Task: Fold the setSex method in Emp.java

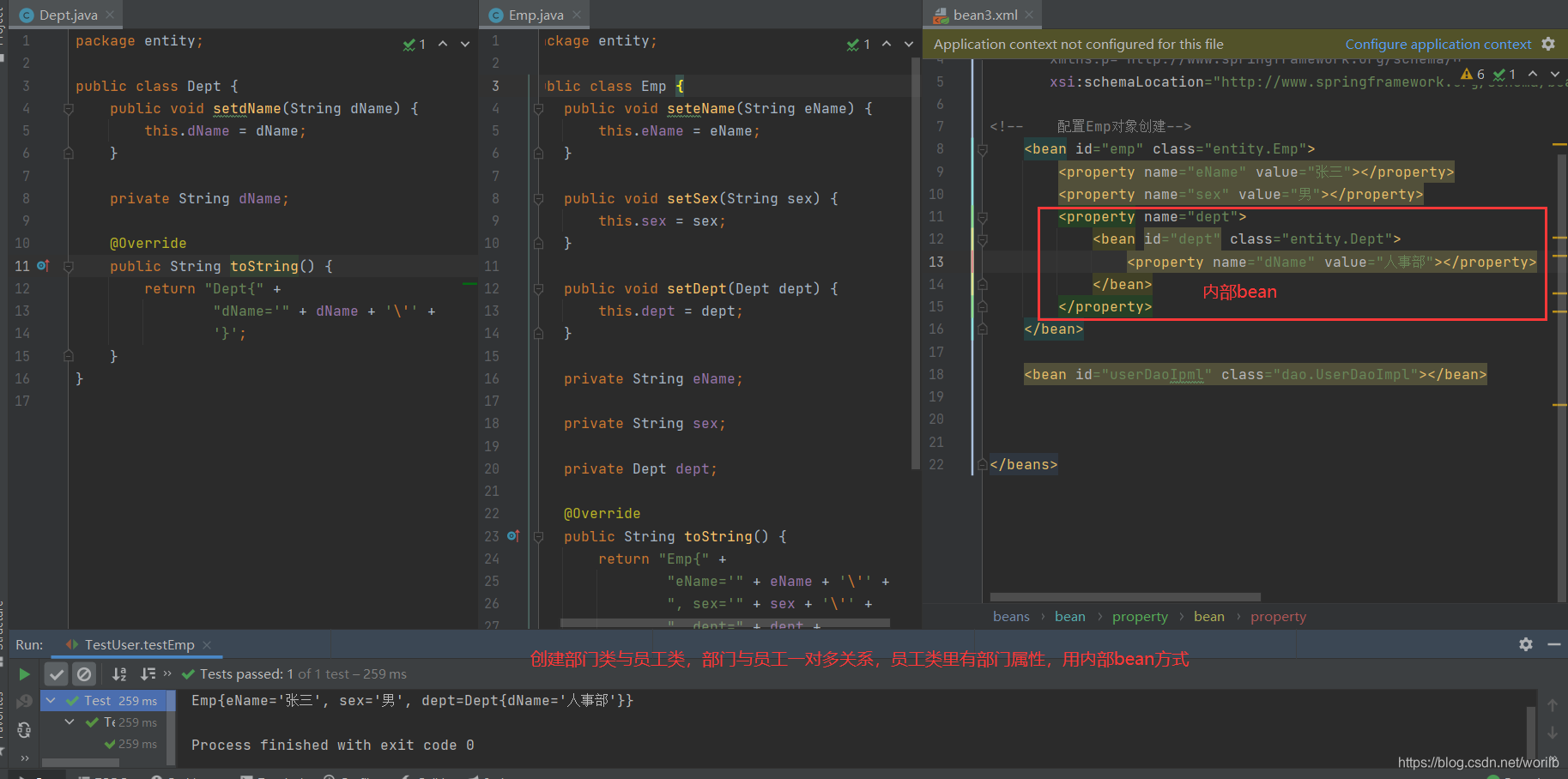Action: tap(538, 199)
